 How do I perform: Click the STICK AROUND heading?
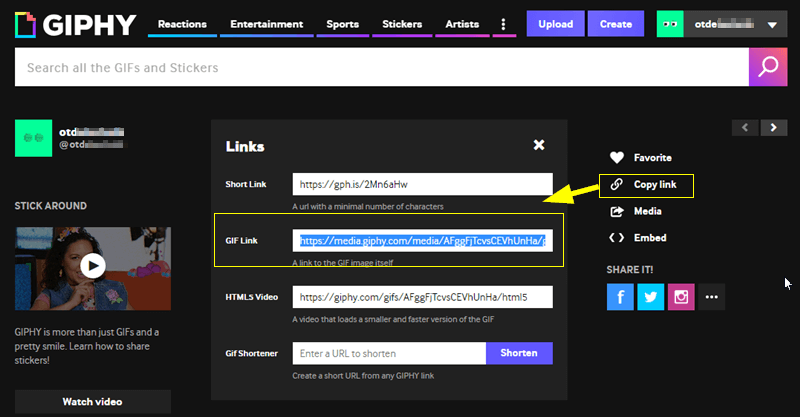coord(51,206)
